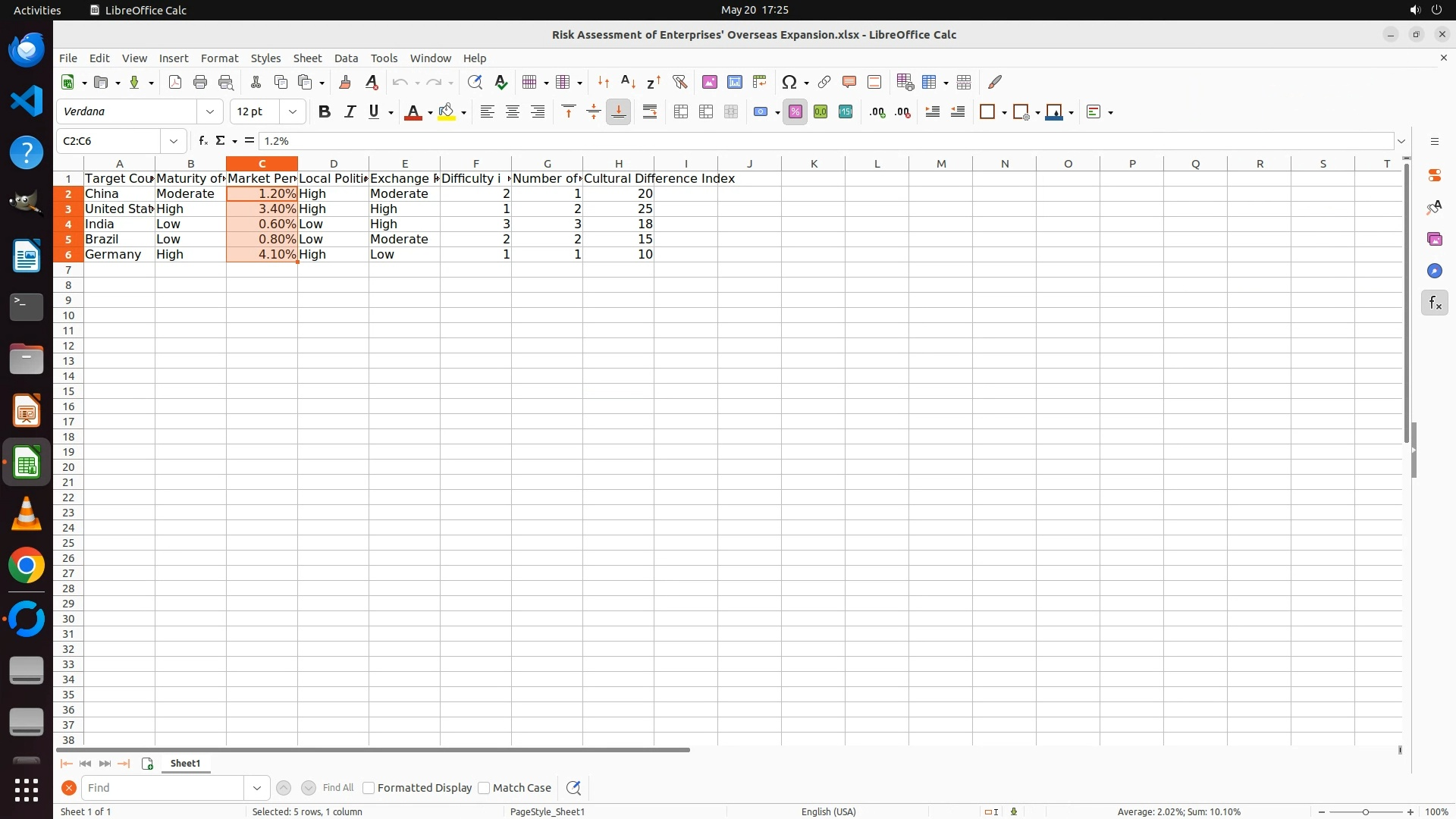Expand the Name Box dropdown

pyautogui.click(x=174, y=141)
